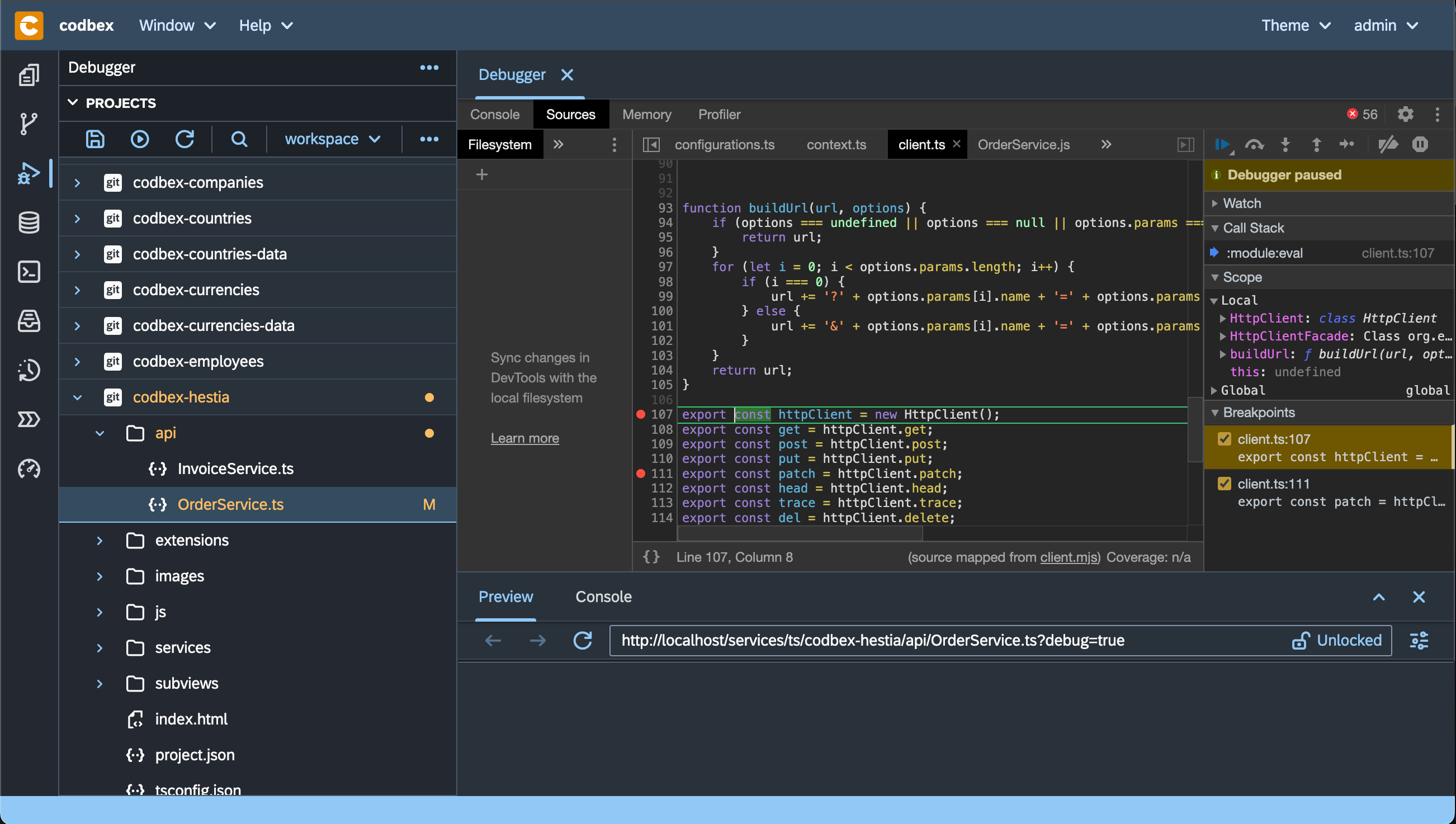Click the code editor horizontal scrollbar

click(800, 533)
